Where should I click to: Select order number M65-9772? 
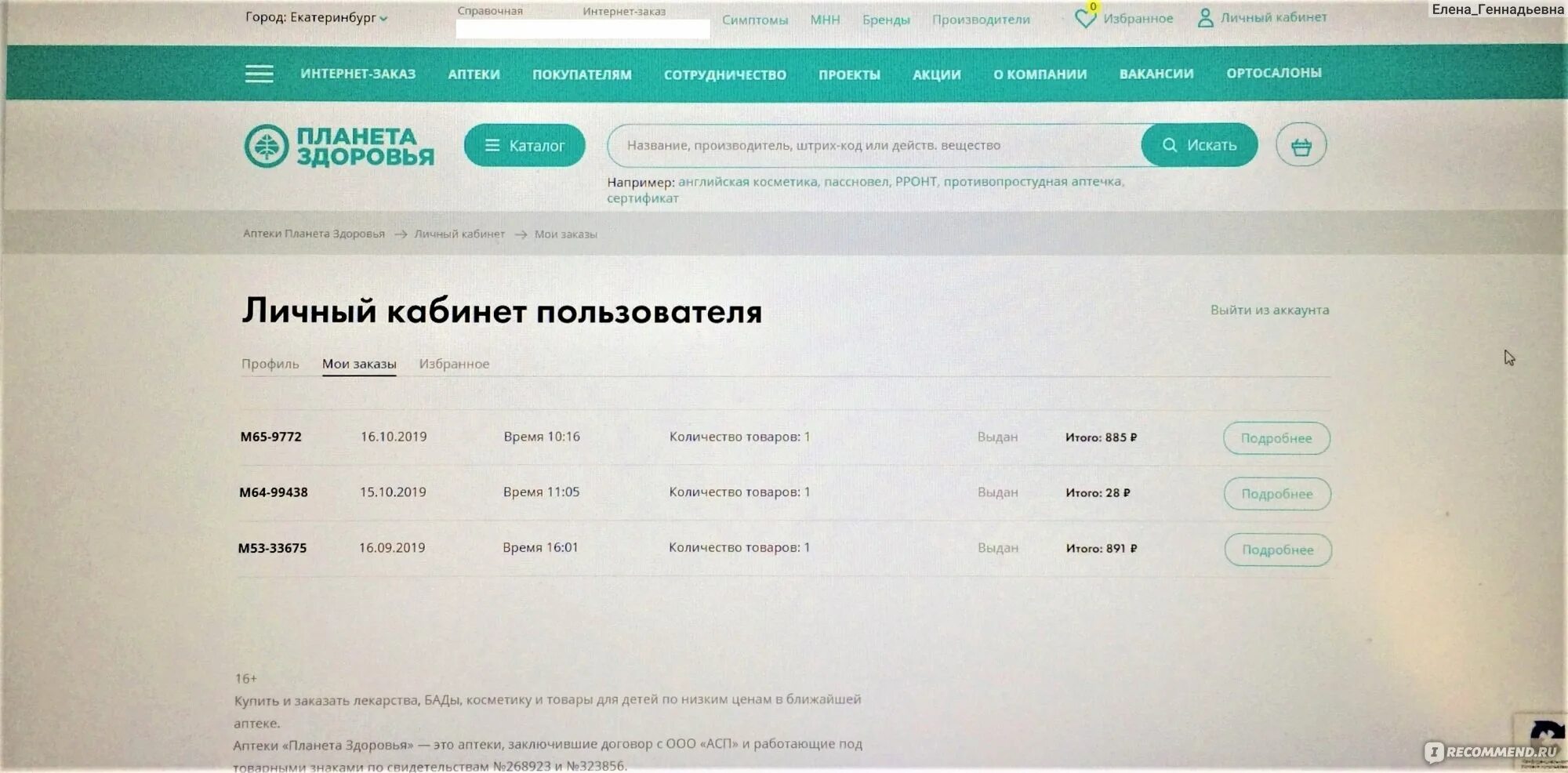pos(270,437)
